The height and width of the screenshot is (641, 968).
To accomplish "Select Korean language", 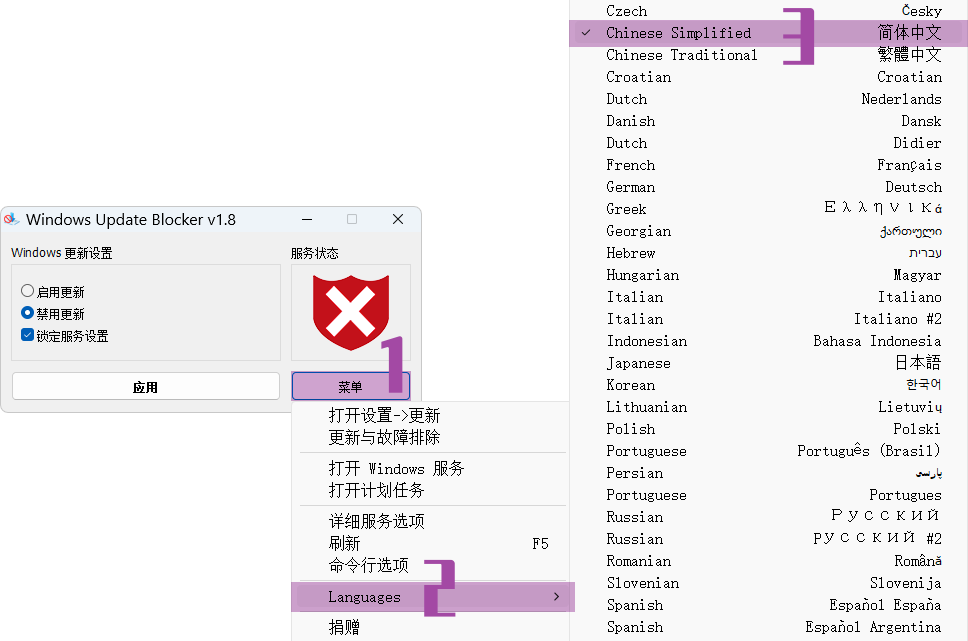I will click(x=769, y=385).
